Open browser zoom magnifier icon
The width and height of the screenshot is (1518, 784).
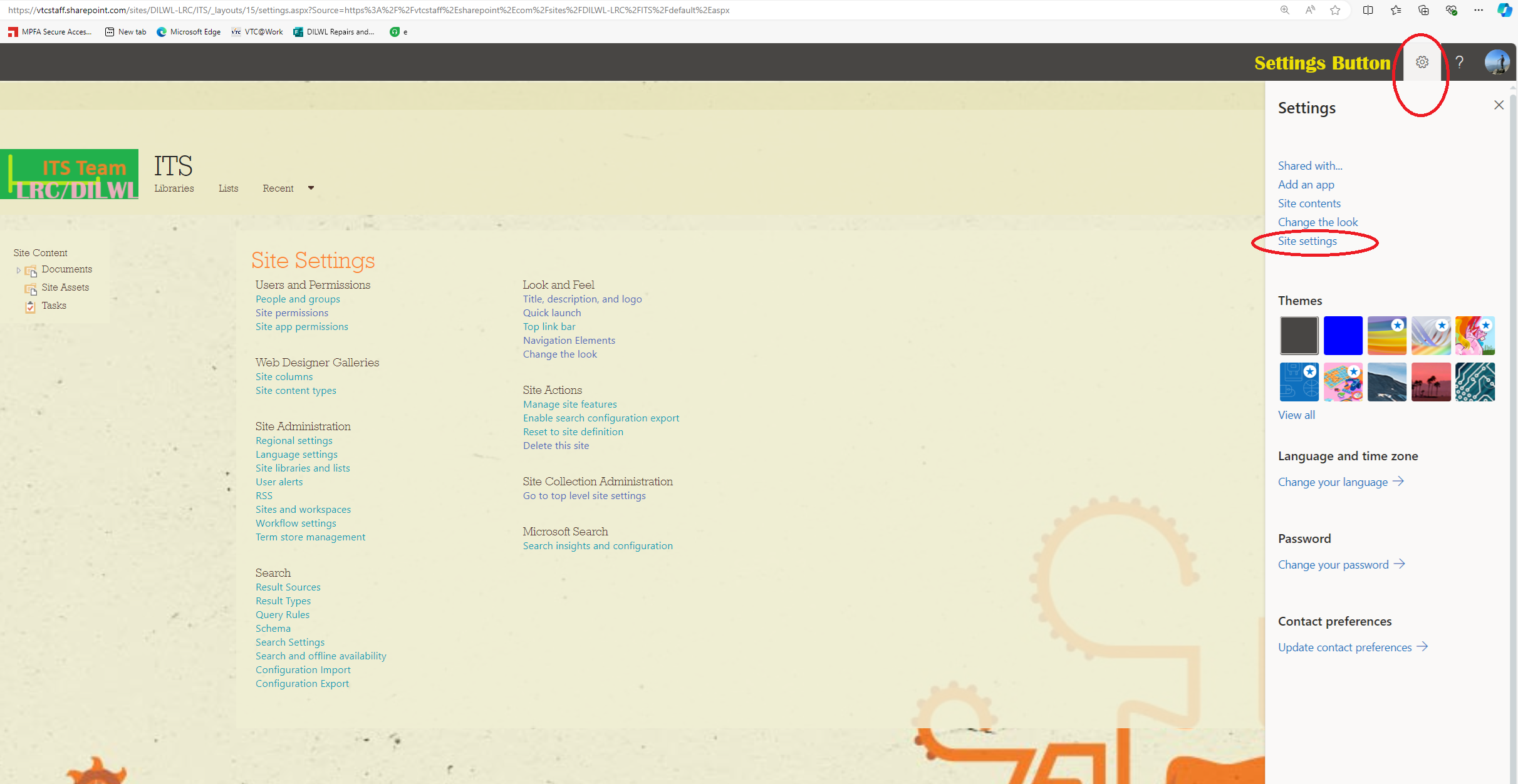(1284, 10)
